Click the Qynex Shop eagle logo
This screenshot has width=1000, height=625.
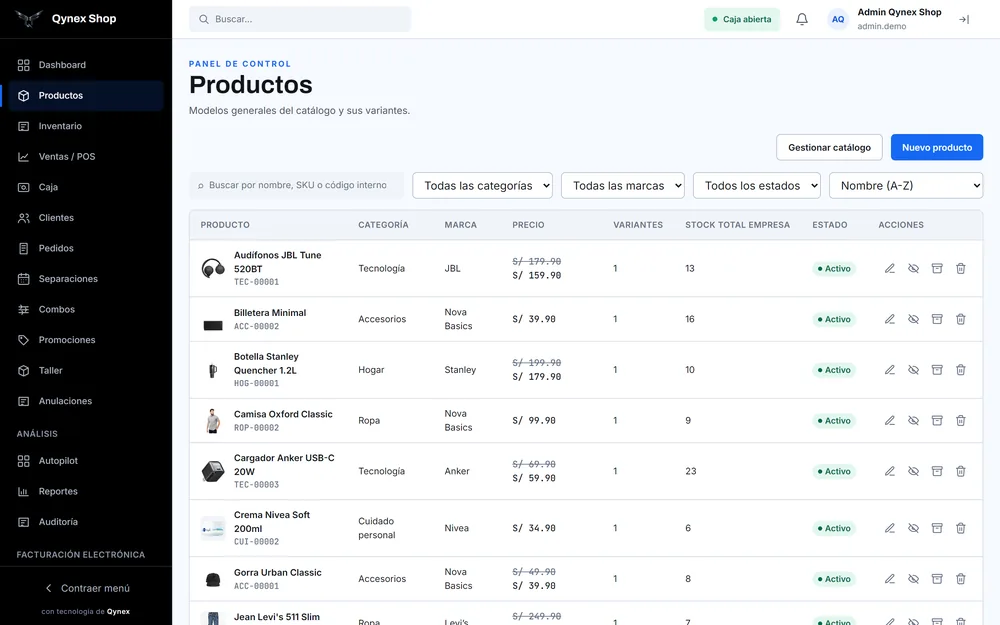point(29,18)
